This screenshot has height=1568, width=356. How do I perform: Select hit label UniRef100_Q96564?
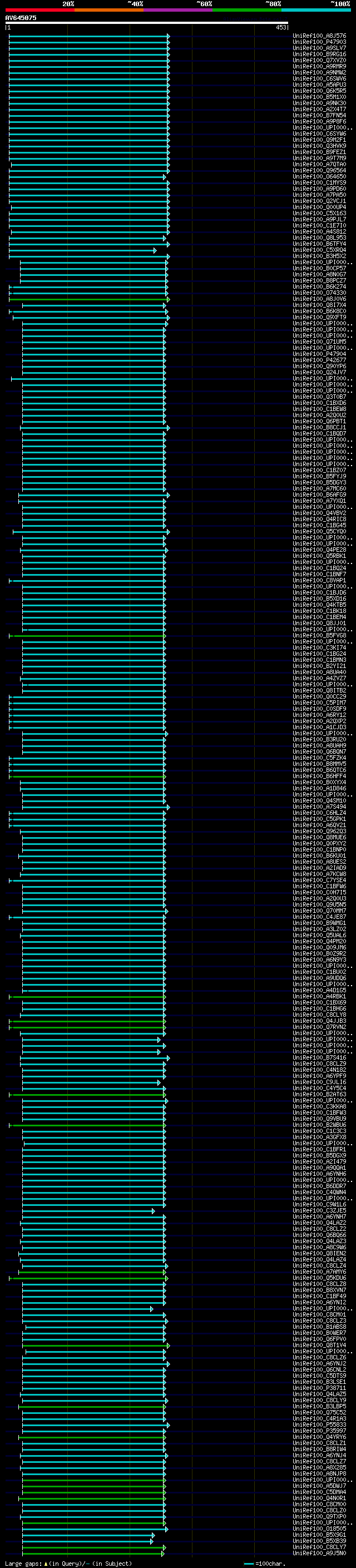319,170
